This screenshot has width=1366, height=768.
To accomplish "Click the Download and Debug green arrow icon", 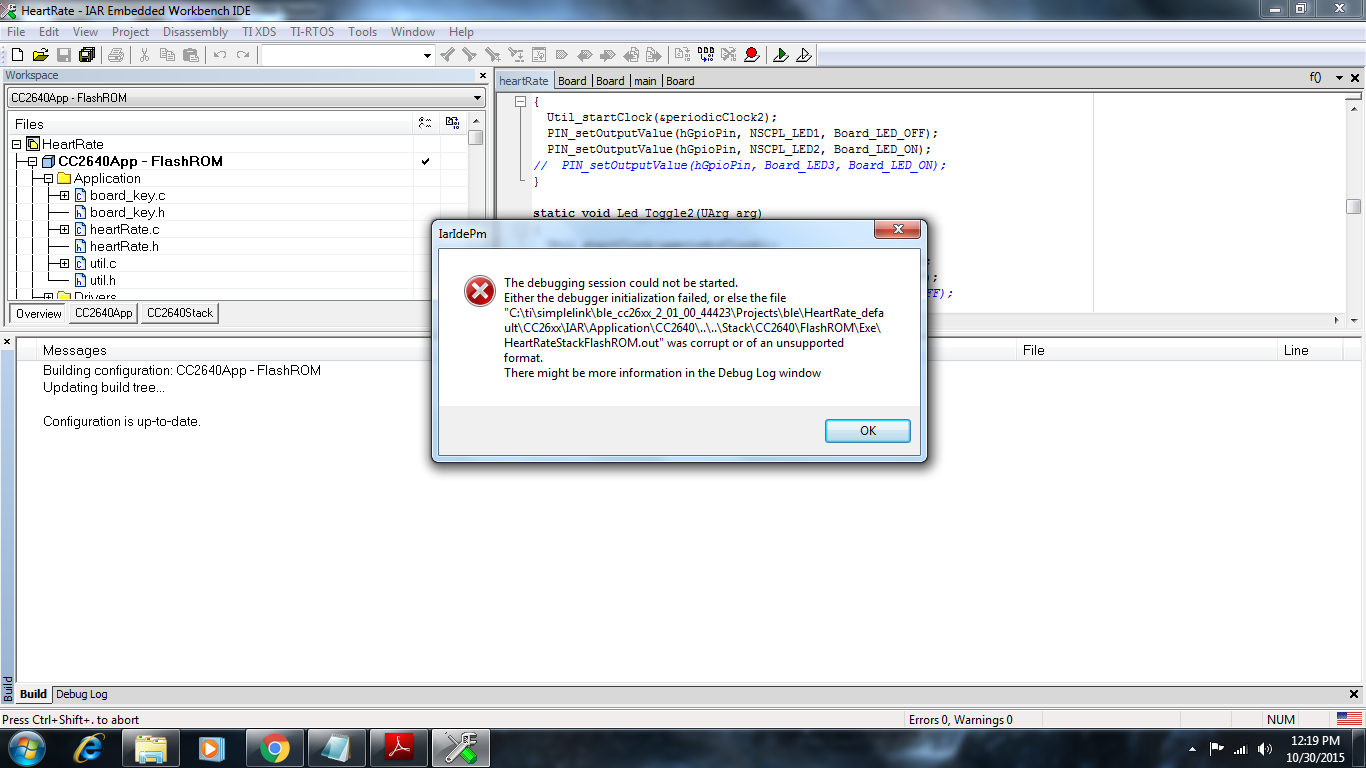I will tap(780, 55).
